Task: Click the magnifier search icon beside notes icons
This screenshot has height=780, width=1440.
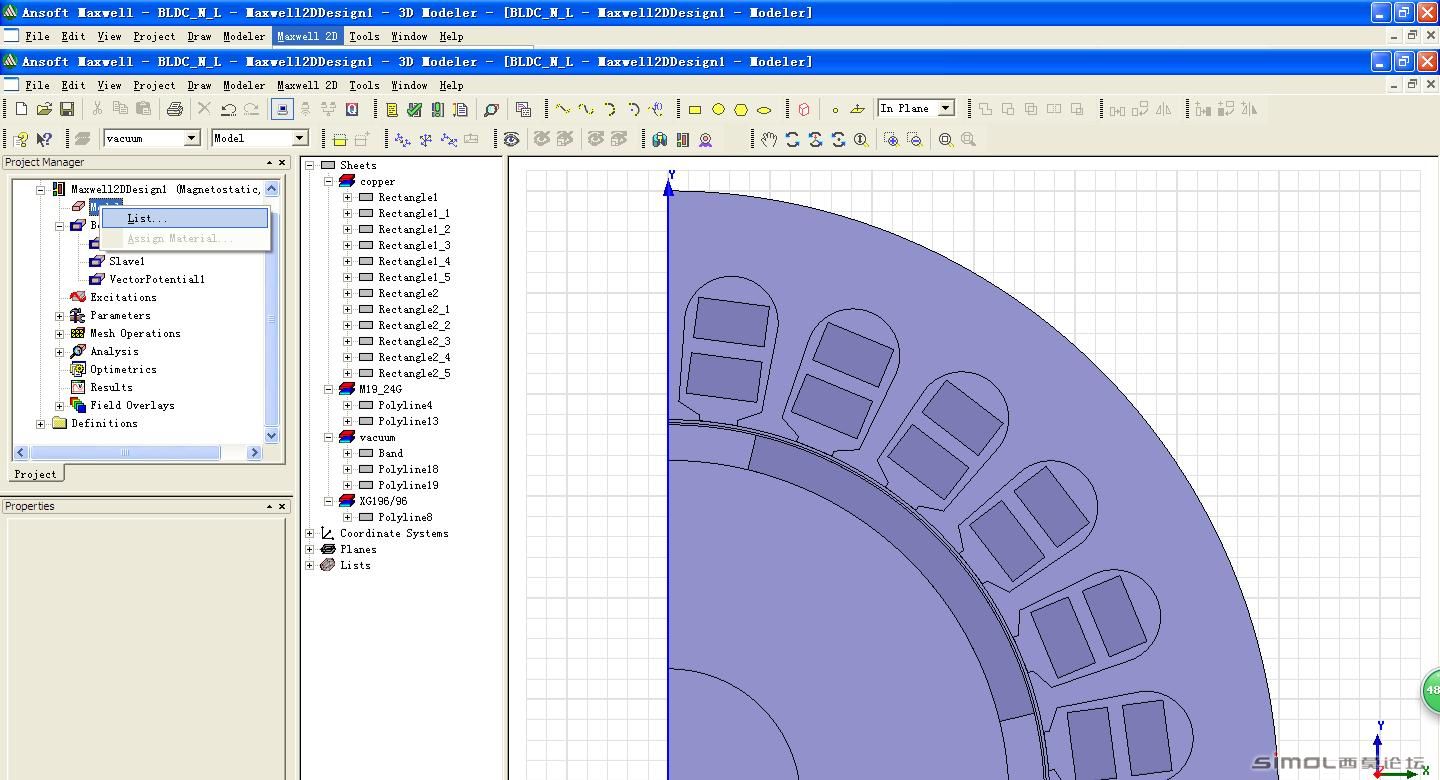Action: click(x=491, y=109)
